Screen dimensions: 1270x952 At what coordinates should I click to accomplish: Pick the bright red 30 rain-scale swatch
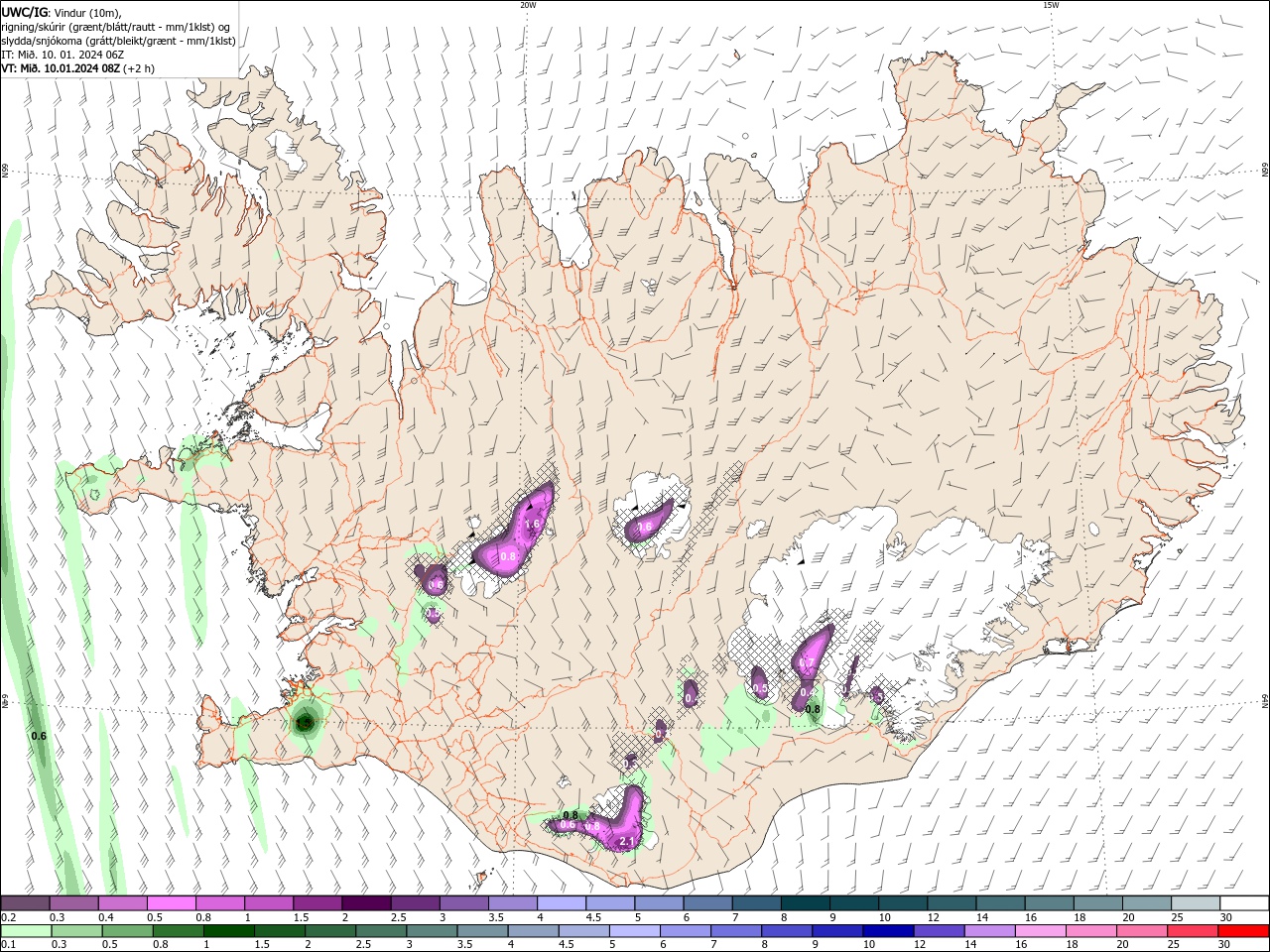[x=1244, y=931]
